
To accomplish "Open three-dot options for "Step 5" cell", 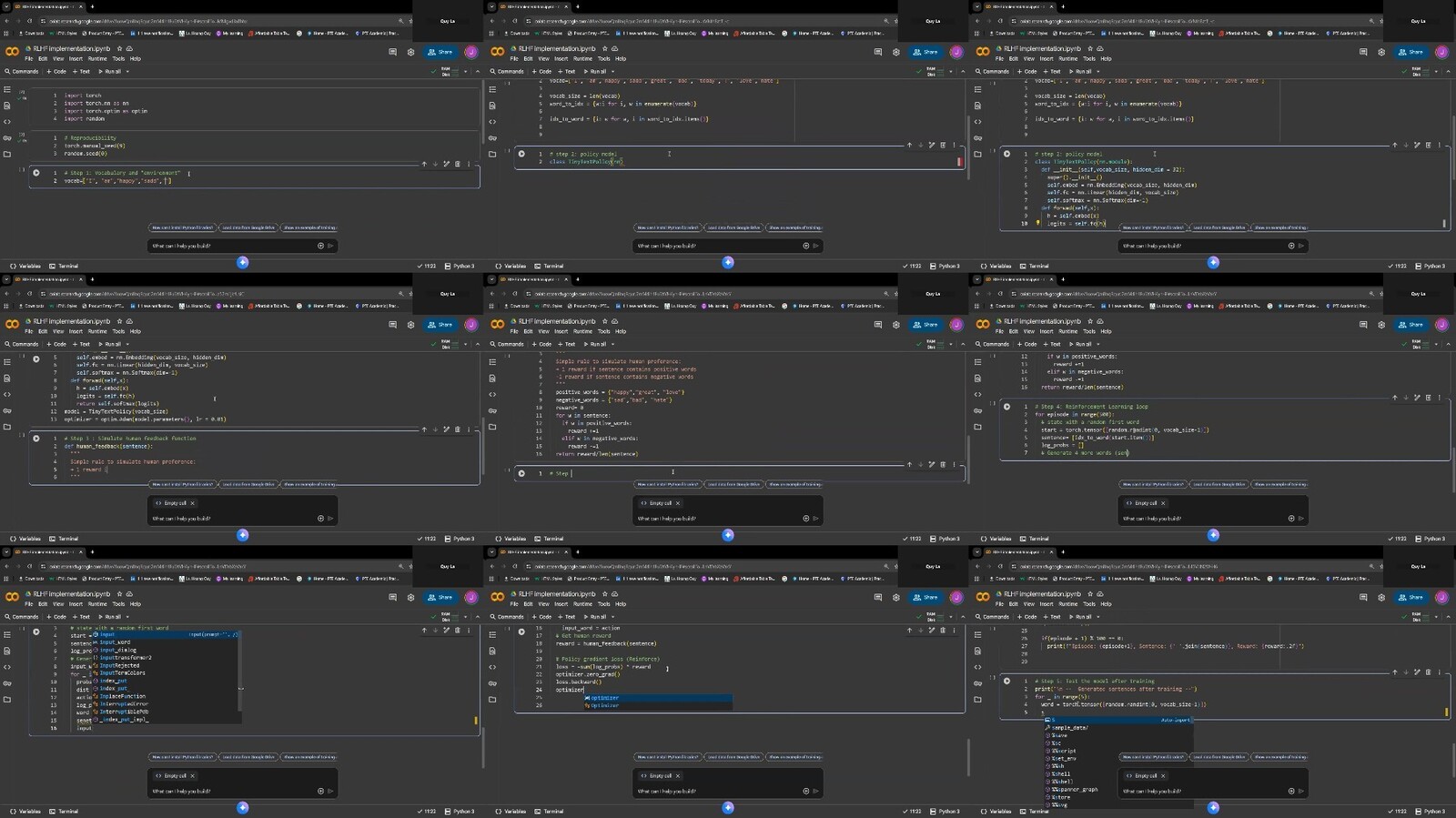I will [x=1439, y=672].
